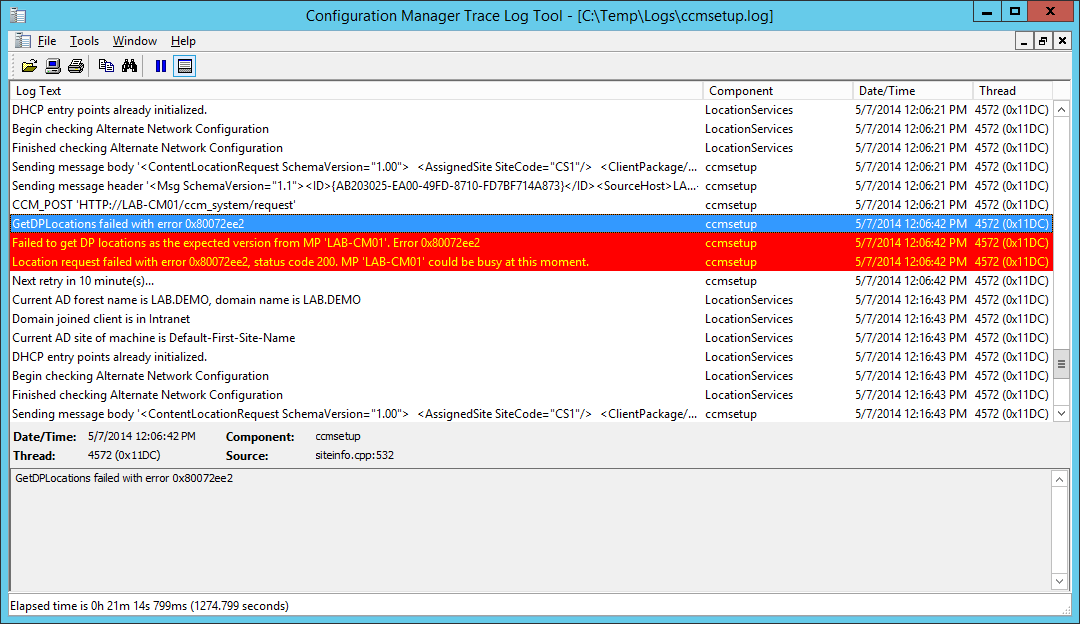Toggle the show details pane icon
The height and width of the screenshot is (624, 1080).
tap(185, 66)
